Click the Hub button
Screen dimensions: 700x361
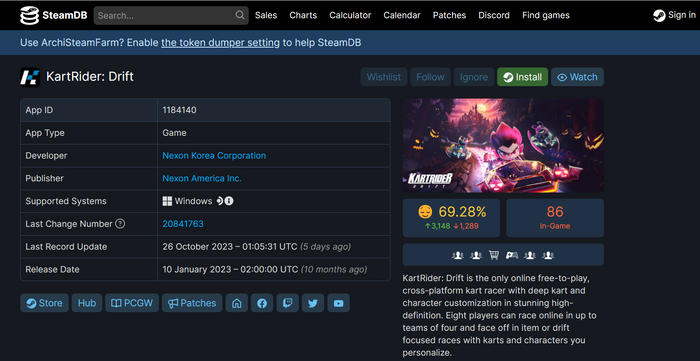(87, 303)
